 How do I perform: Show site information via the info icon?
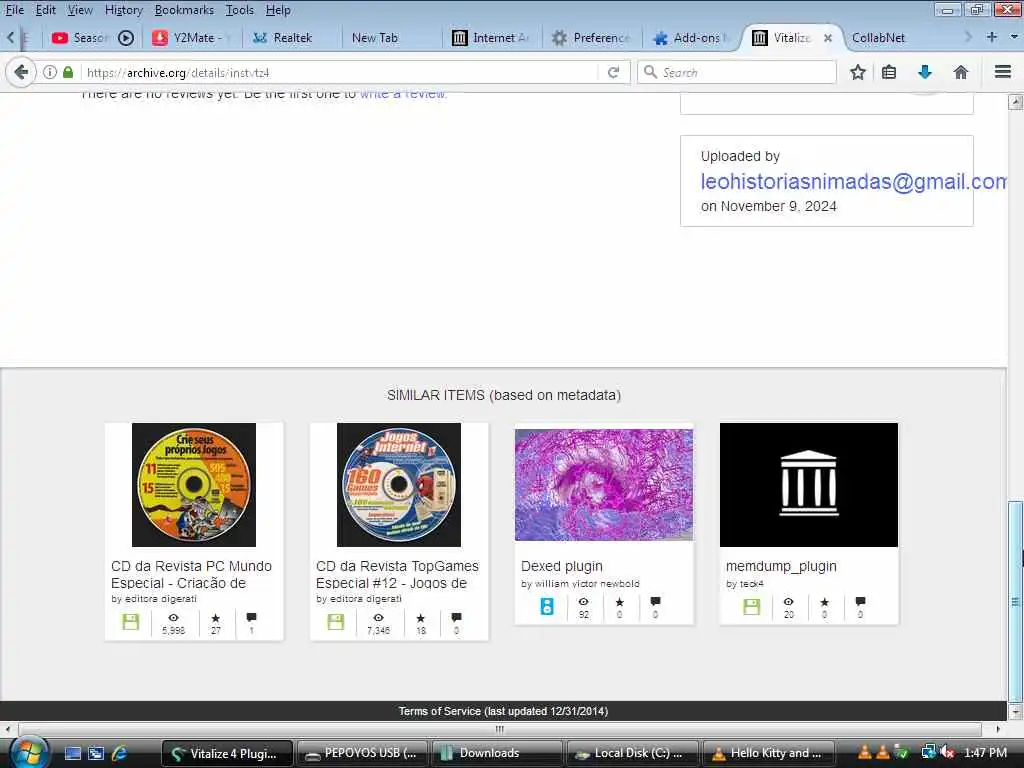coord(50,72)
